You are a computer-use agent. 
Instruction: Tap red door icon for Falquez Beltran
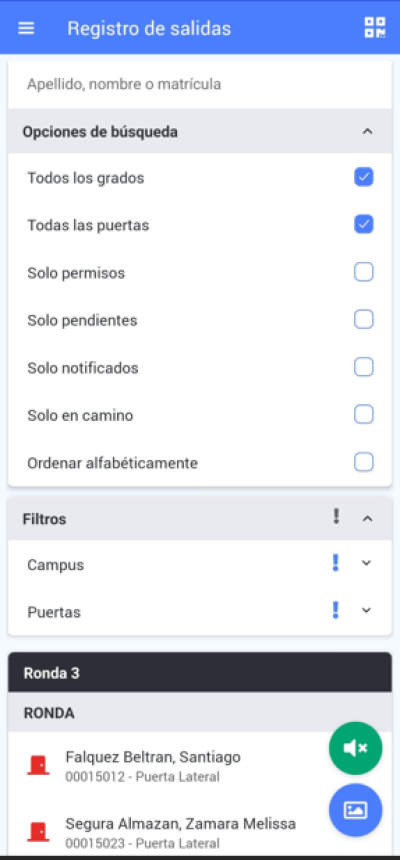click(x=38, y=765)
